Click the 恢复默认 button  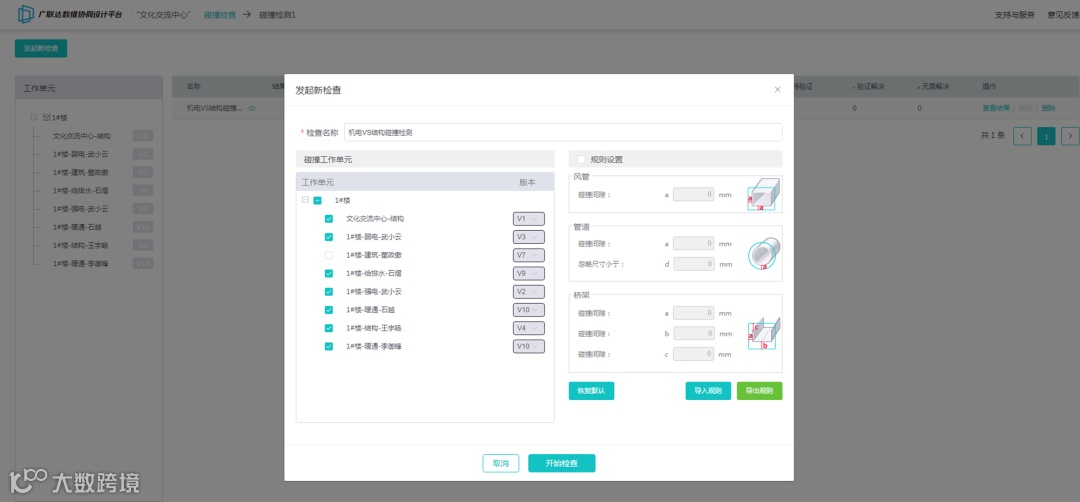pos(591,390)
